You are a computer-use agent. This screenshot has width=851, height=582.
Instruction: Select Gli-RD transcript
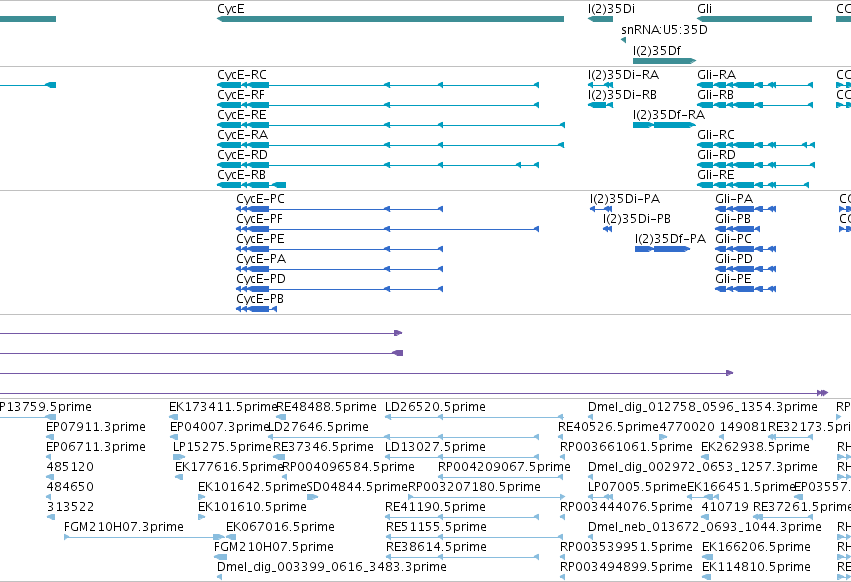pos(756,165)
